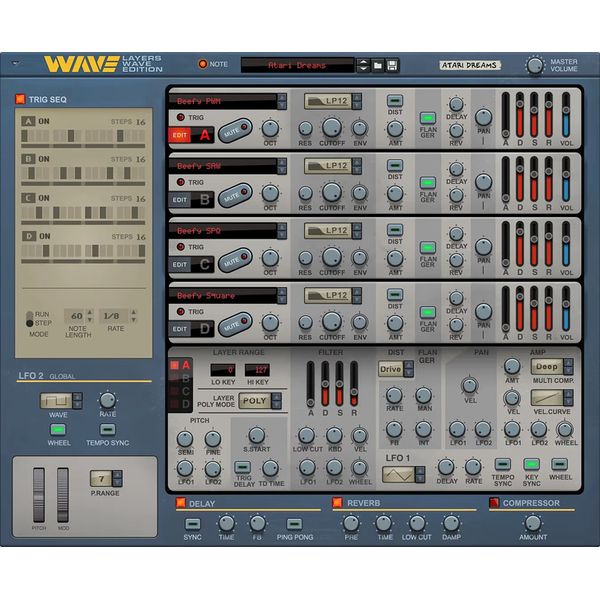Toggle layer B FLANGER button
This screenshot has width=600, height=600.
point(427,182)
